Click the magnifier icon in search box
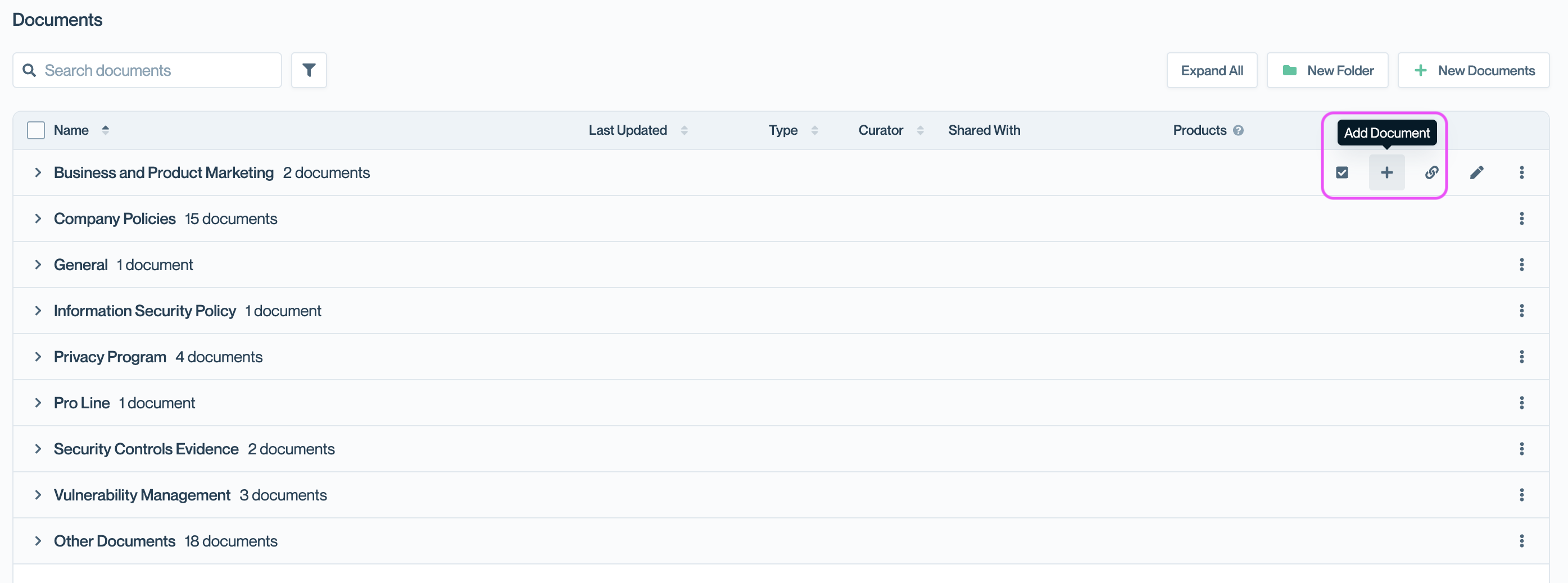 [29, 70]
